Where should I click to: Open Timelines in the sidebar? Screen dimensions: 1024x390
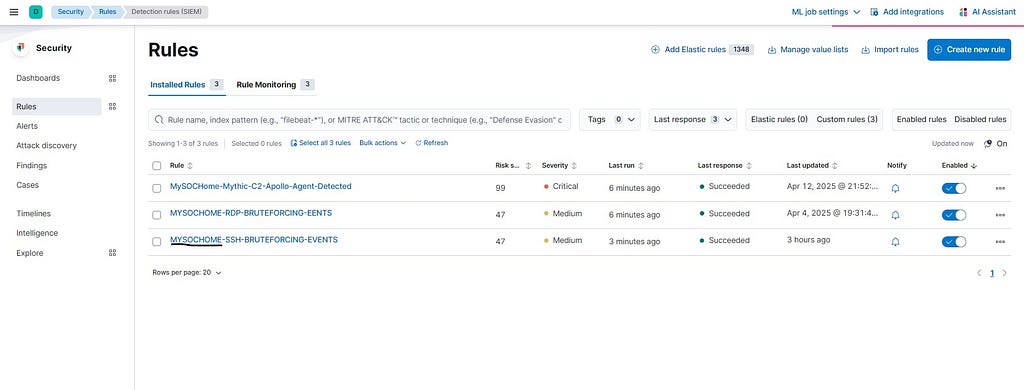pos(33,214)
